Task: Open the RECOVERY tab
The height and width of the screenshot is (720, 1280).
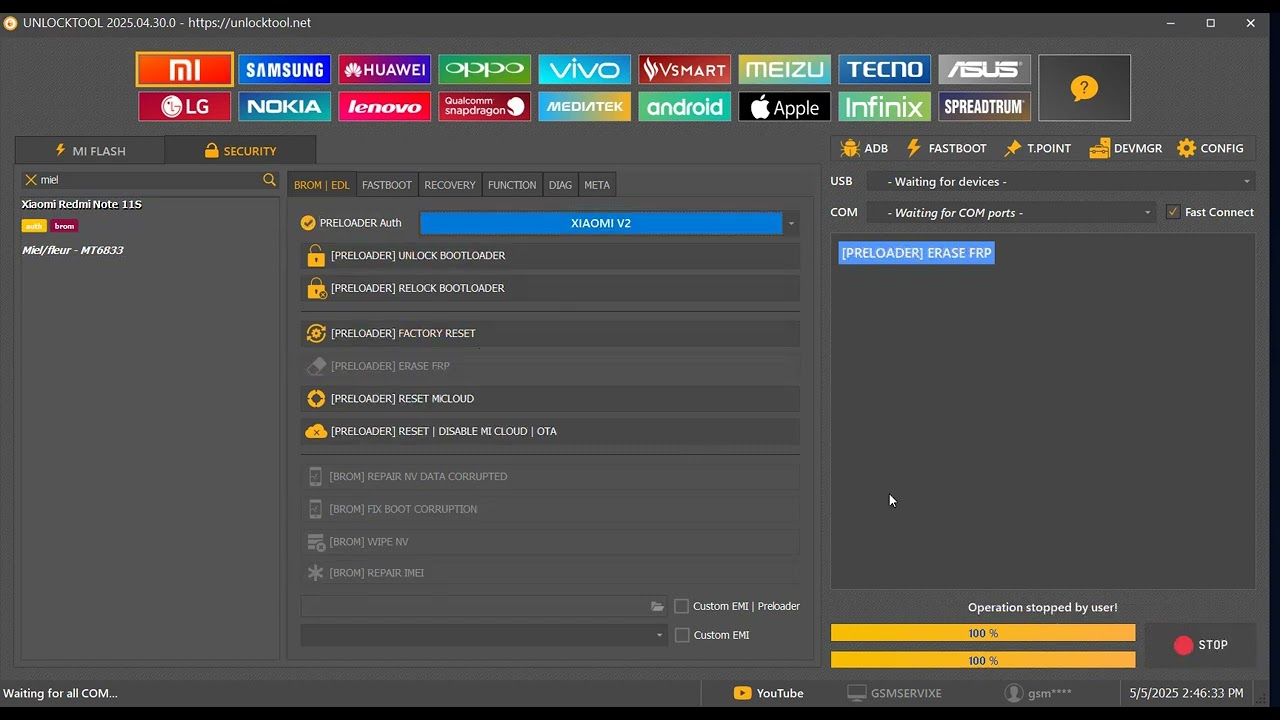Action: tap(450, 185)
